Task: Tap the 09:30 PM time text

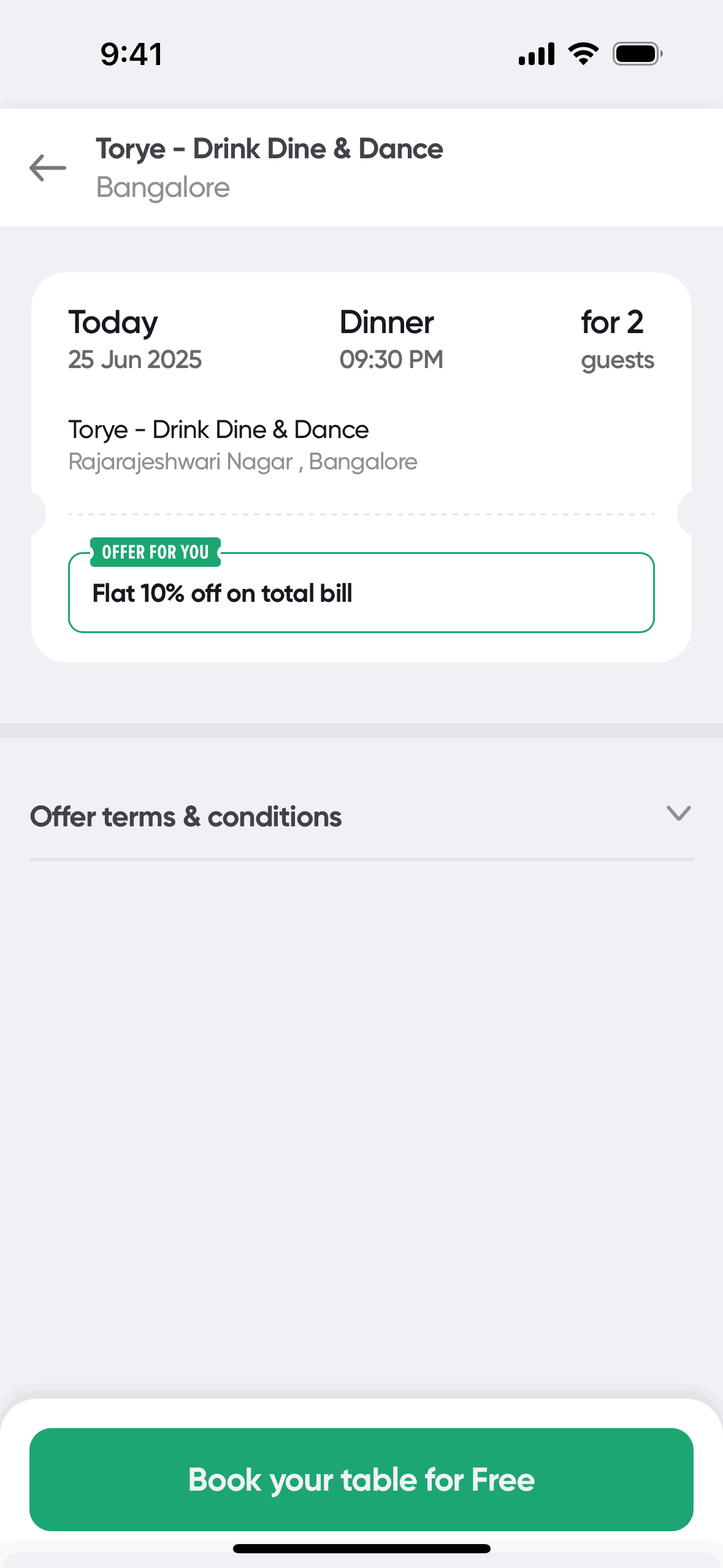Action: [x=391, y=359]
